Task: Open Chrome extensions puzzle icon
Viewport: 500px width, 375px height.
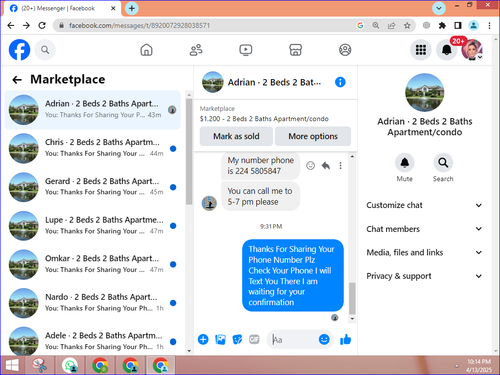Action: (x=442, y=25)
